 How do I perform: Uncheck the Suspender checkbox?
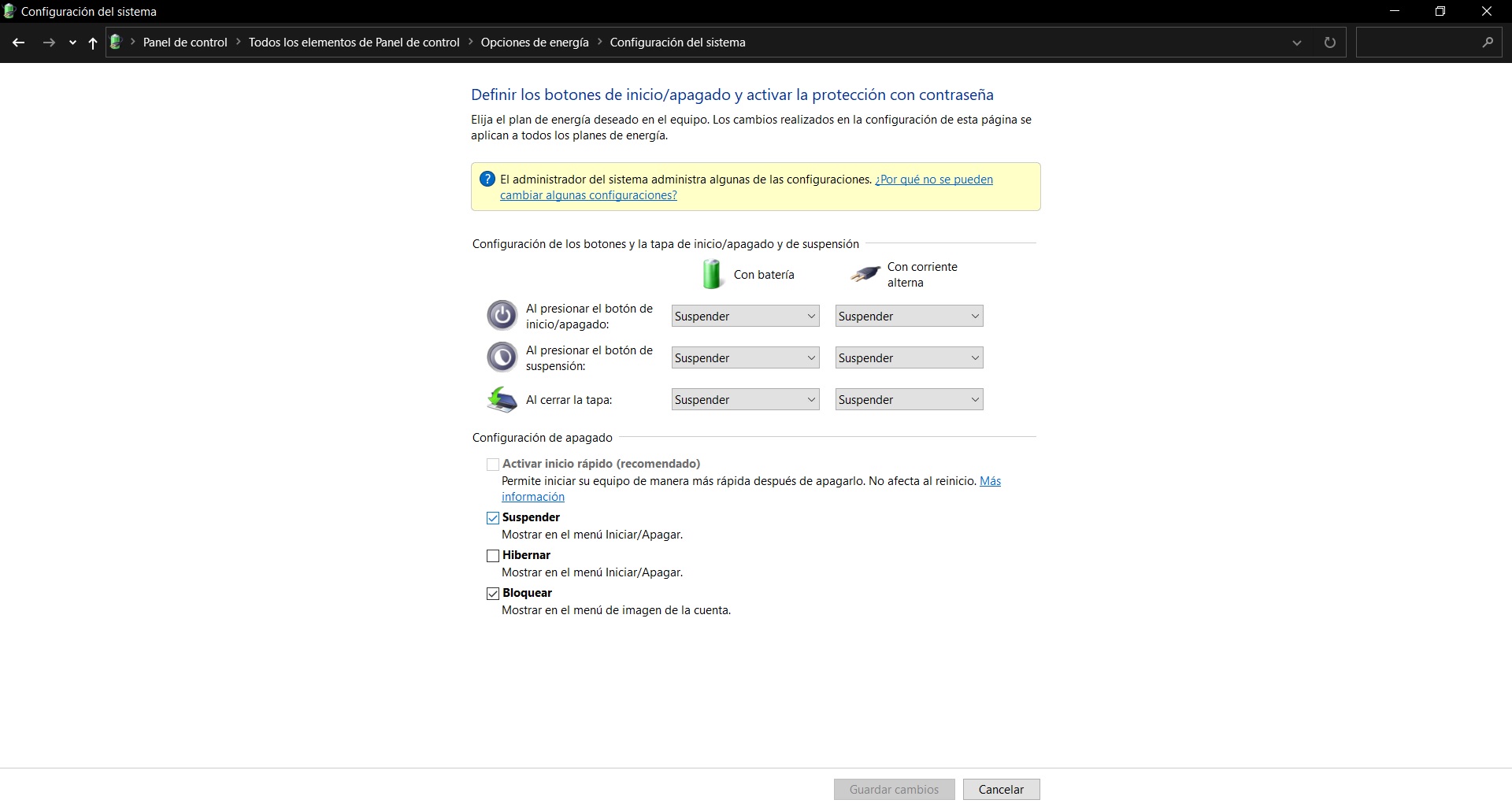(x=493, y=518)
